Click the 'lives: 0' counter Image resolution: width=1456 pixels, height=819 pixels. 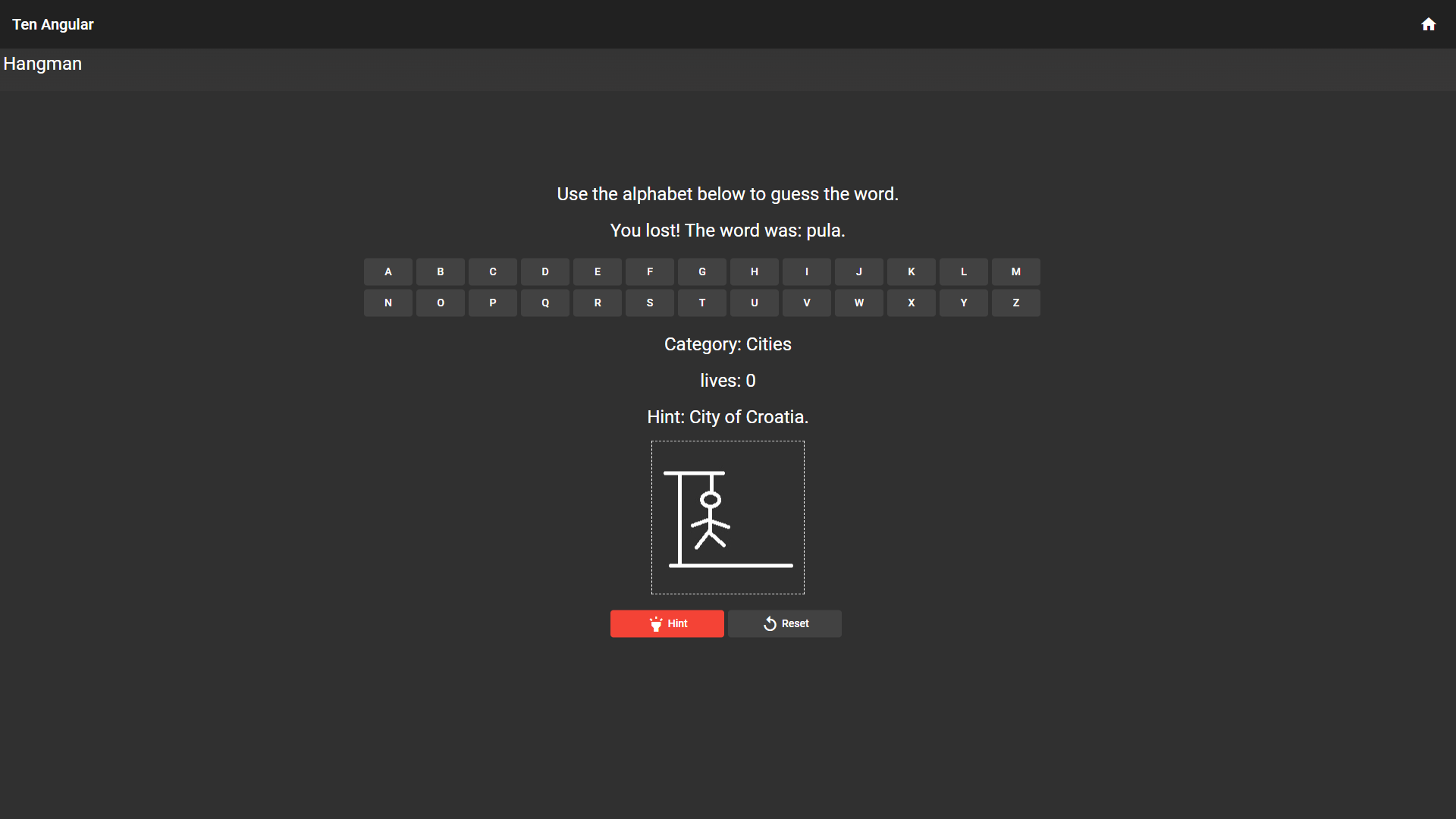(728, 381)
